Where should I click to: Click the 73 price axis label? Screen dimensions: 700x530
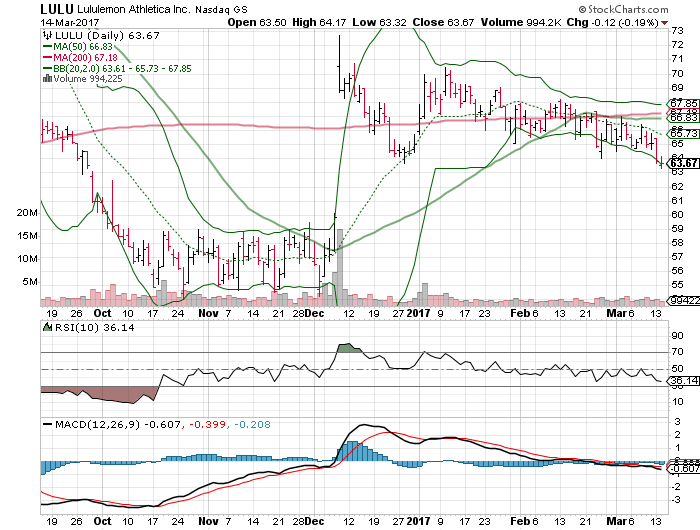point(678,30)
